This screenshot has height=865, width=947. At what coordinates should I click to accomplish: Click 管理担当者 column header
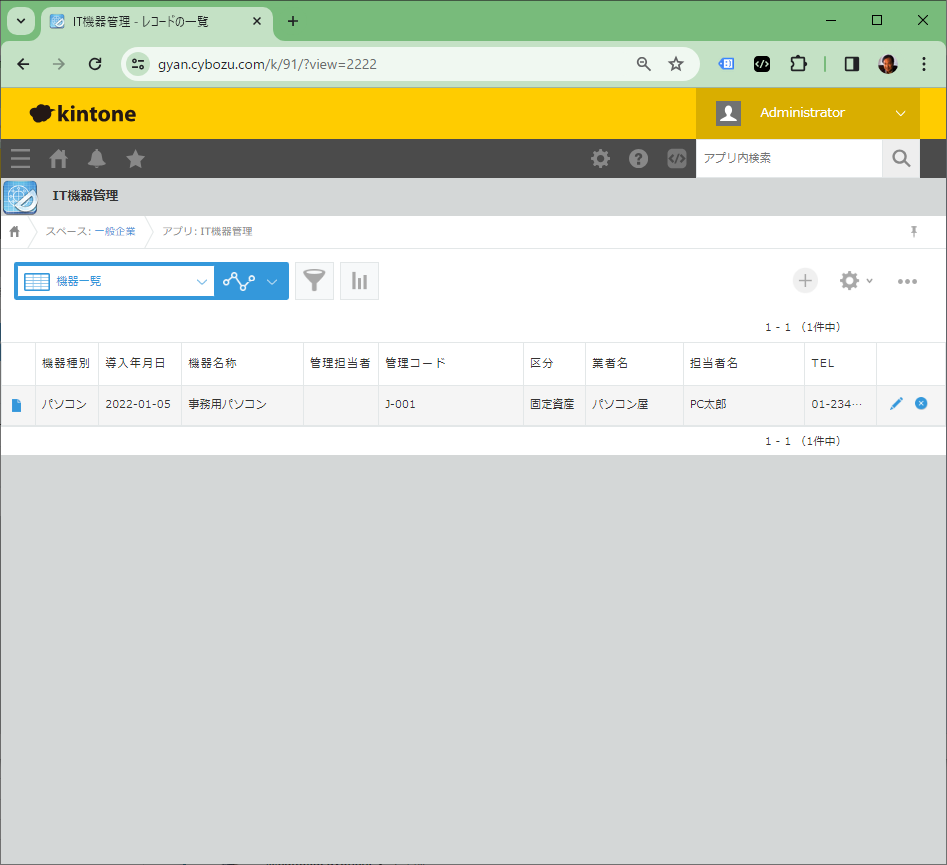[340, 363]
